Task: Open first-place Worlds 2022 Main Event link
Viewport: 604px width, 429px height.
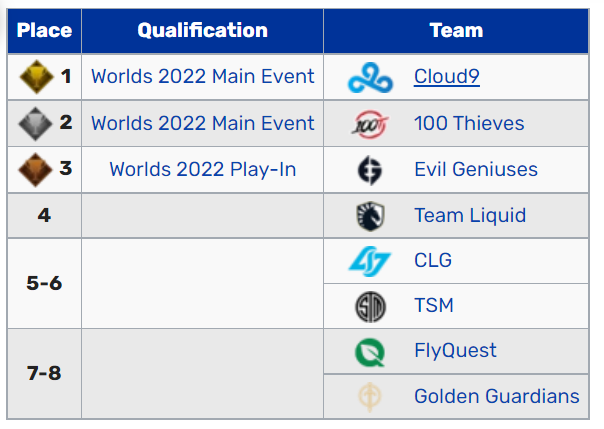Action: 203,76
